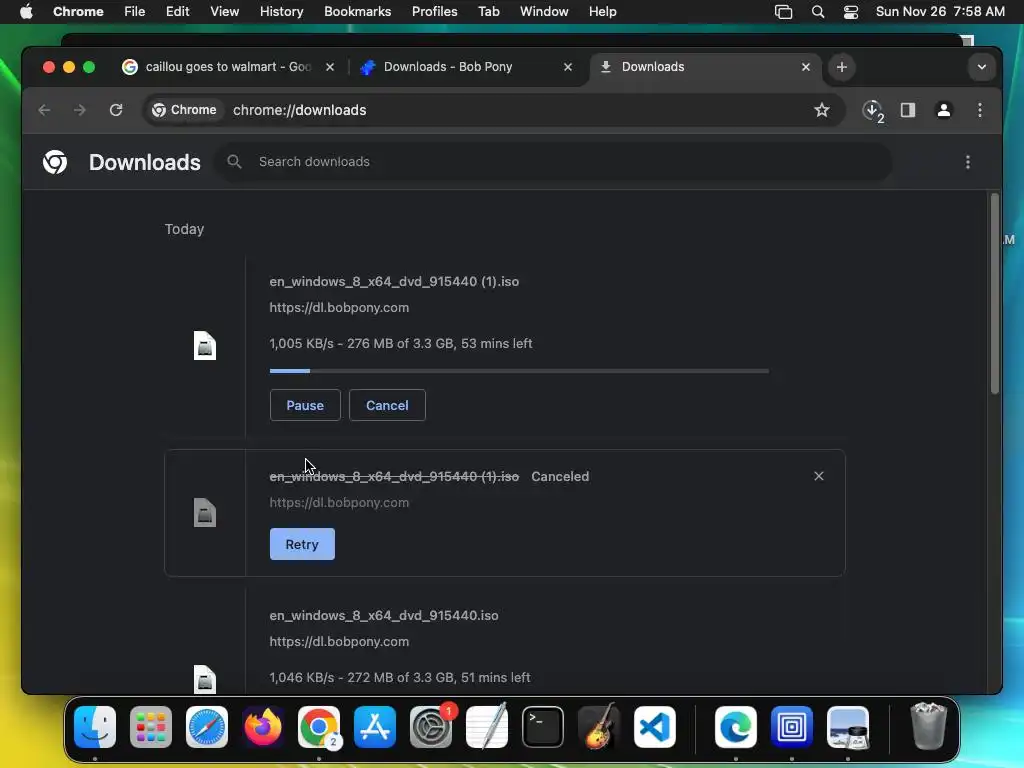Open Microsoft Edge from the Dock
Screen dimensions: 1024x768
click(736, 727)
